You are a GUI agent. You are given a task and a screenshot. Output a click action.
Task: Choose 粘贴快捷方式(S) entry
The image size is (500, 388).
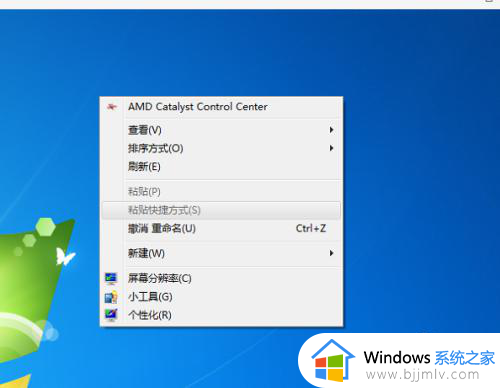pyautogui.click(x=221, y=210)
